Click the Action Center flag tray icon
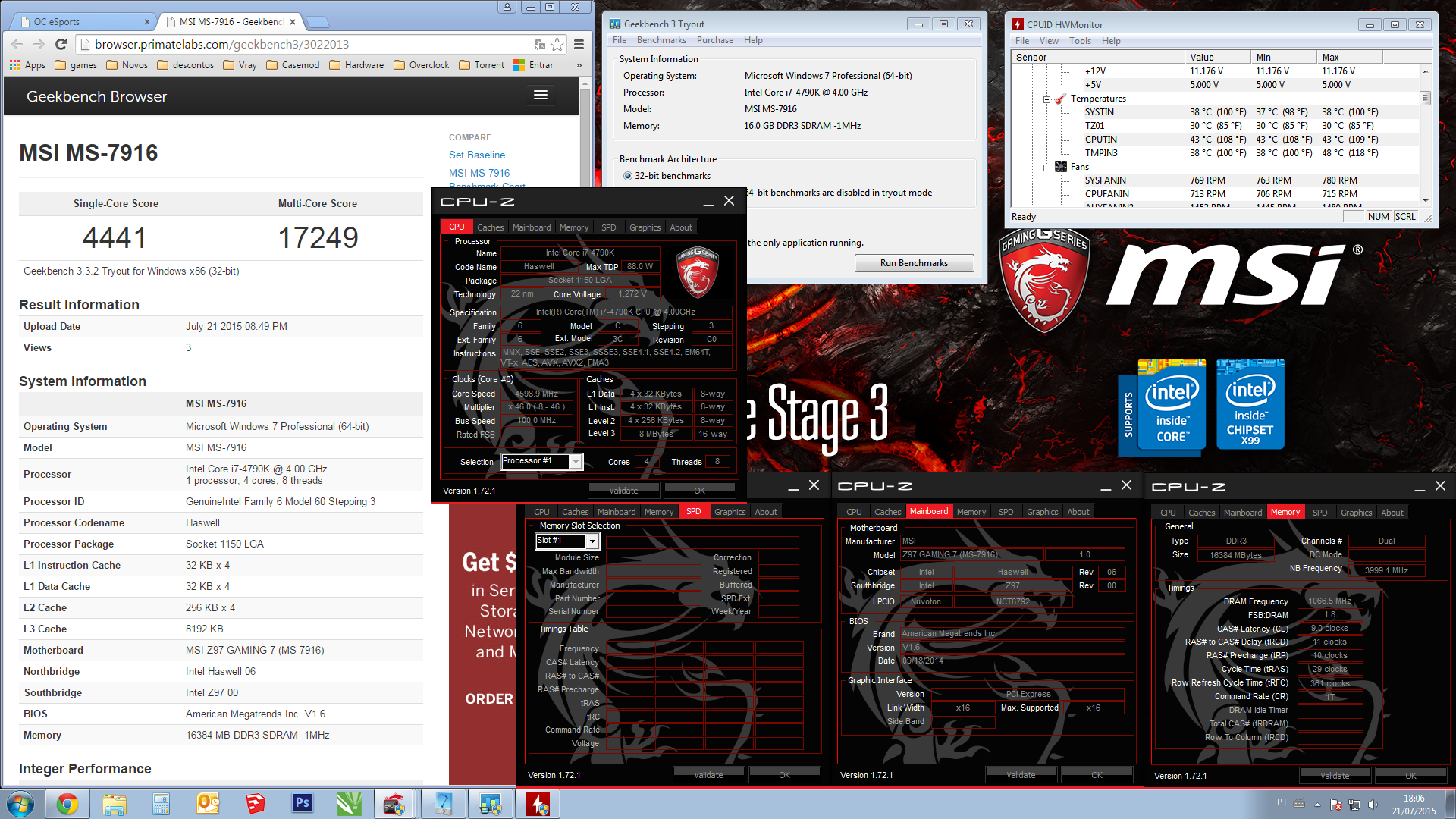Viewport: 1456px width, 819px height. click(1336, 805)
